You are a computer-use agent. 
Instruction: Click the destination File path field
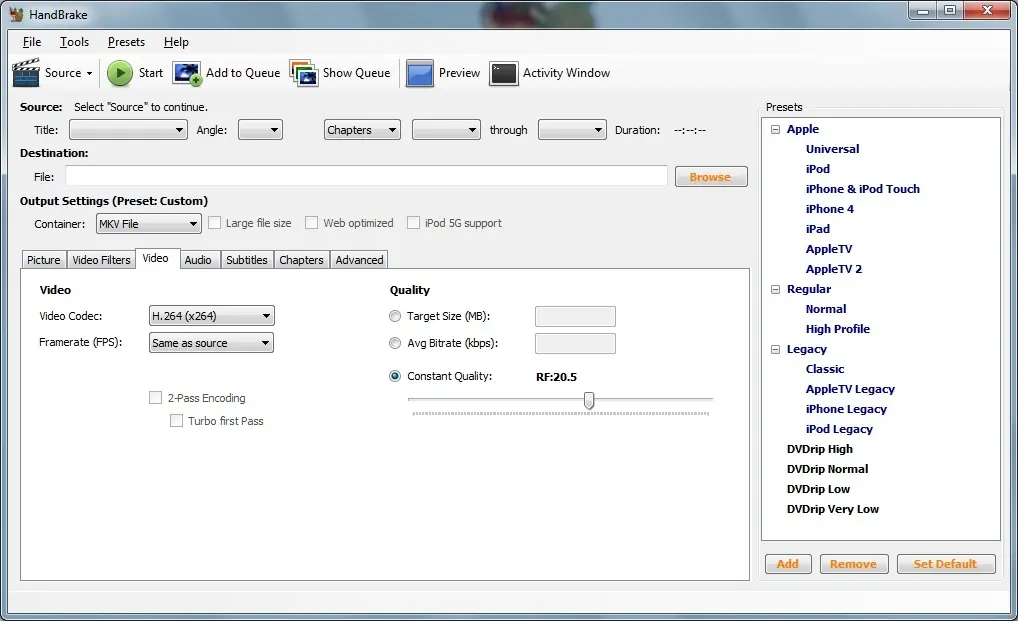tap(366, 176)
